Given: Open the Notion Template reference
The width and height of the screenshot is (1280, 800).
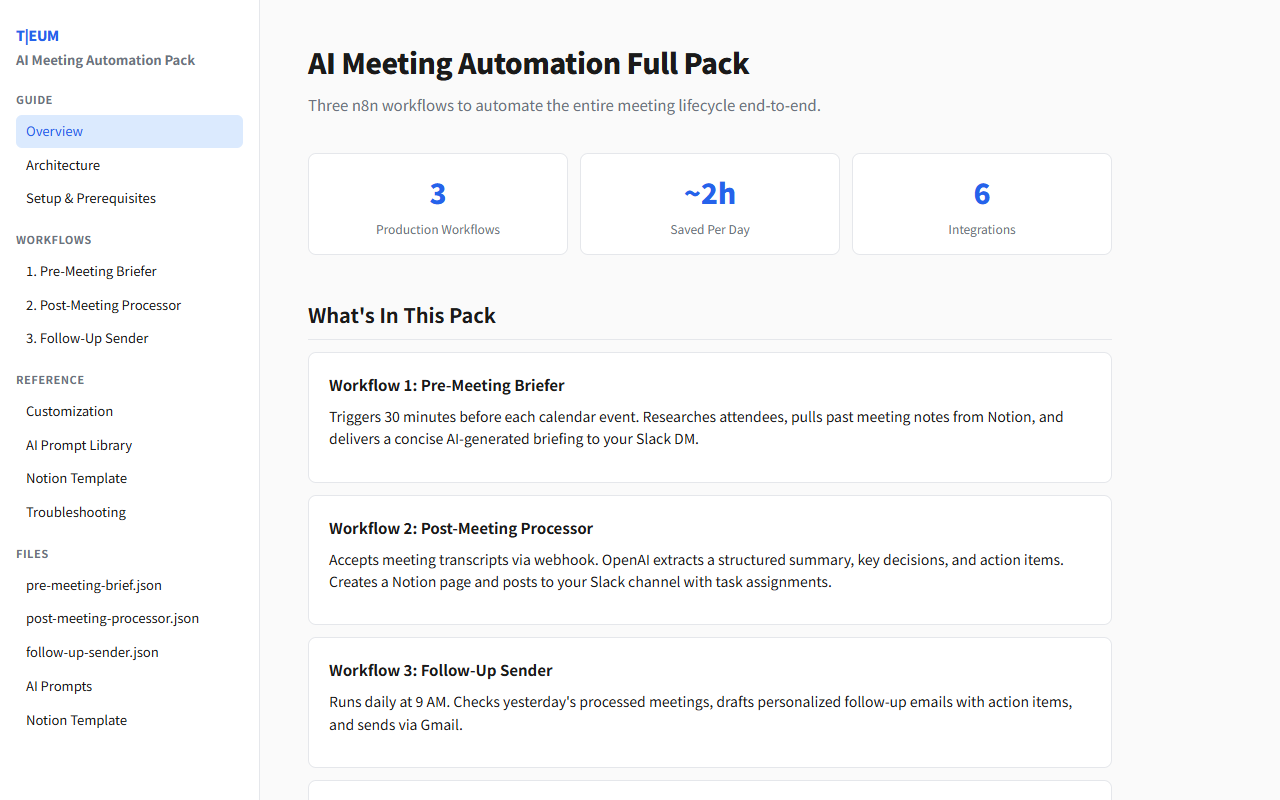Looking at the screenshot, I should [x=76, y=478].
